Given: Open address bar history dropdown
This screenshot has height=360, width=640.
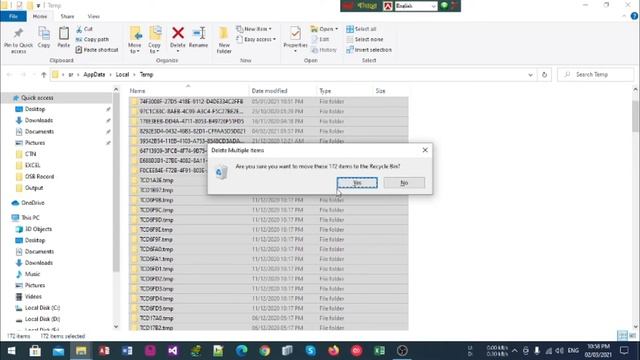Looking at the screenshot, I should [x=530, y=75].
